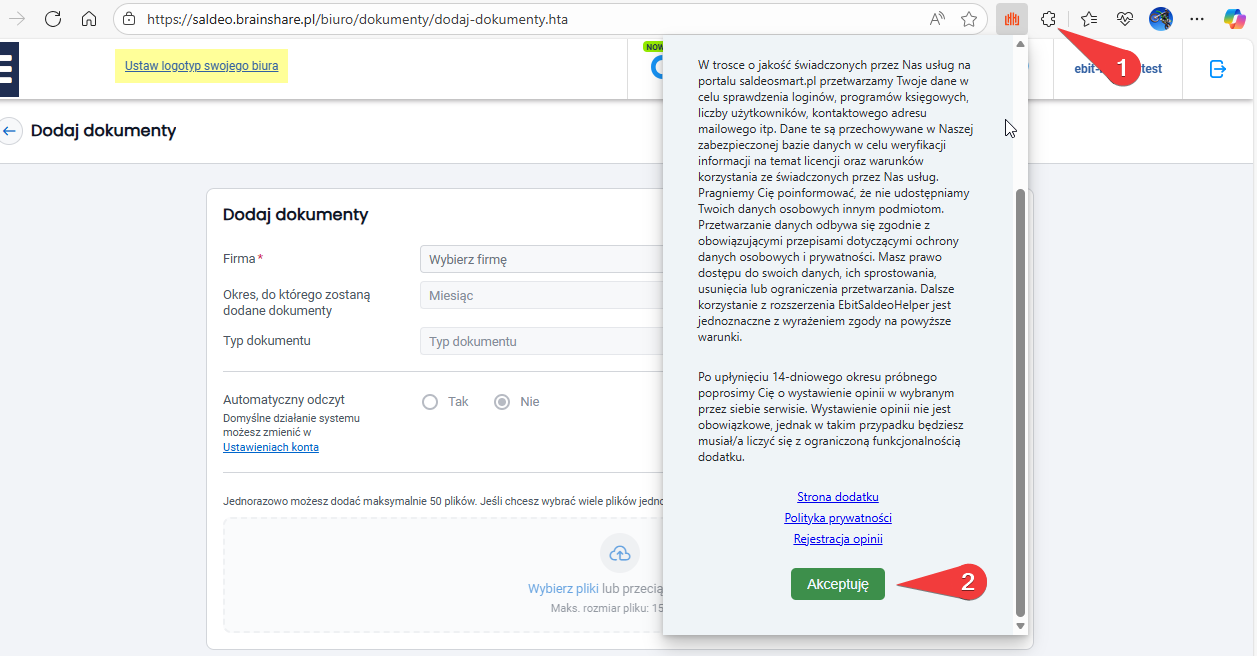1257x656 pixels.
Task: Open the browser Extensions puzzle icon
Action: click(x=1048, y=19)
